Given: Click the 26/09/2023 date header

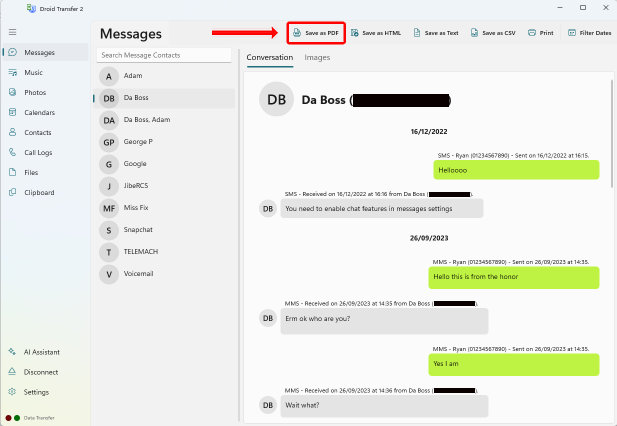Looking at the screenshot, I should click(429, 238).
